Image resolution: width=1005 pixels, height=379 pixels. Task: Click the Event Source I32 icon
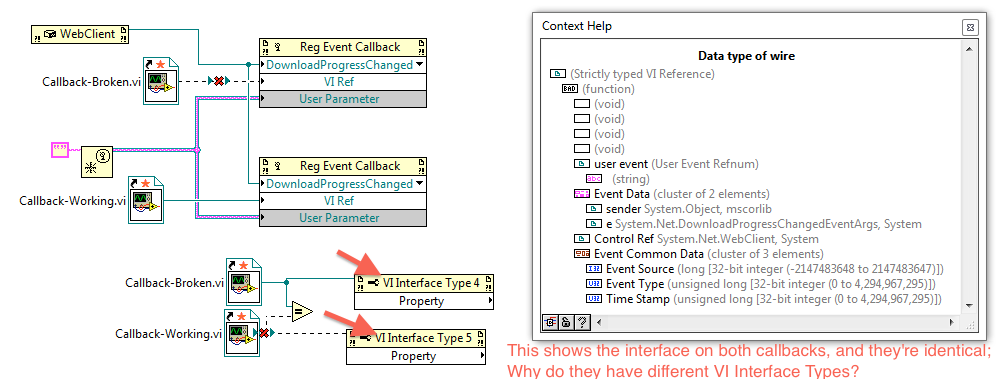tap(594, 269)
